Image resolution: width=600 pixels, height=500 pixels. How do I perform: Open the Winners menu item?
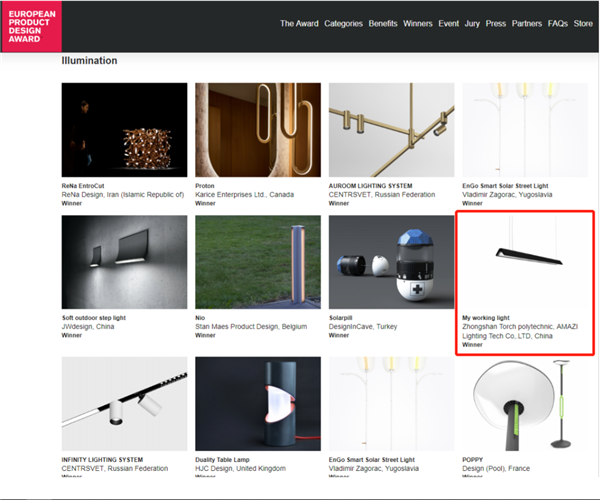(x=417, y=24)
